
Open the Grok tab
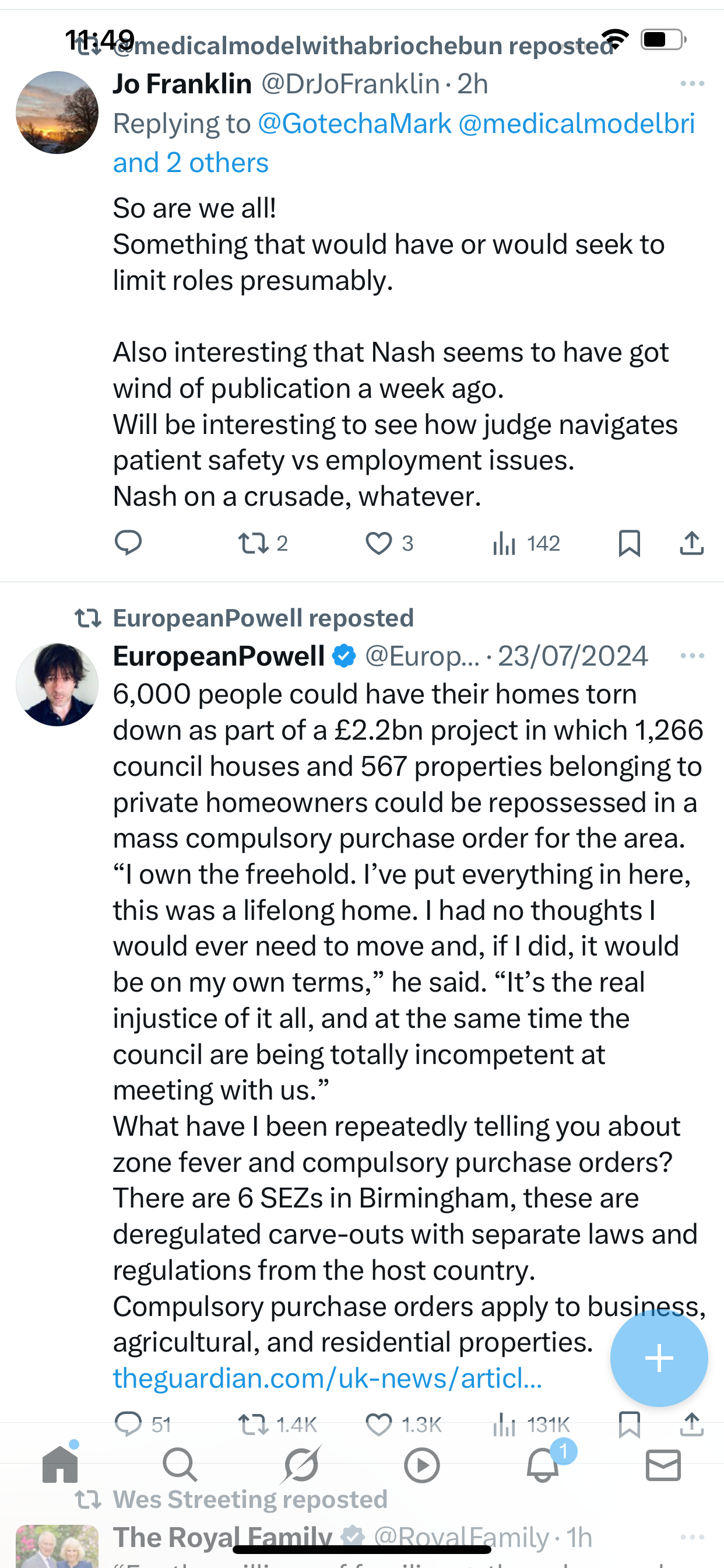click(x=301, y=1465)
